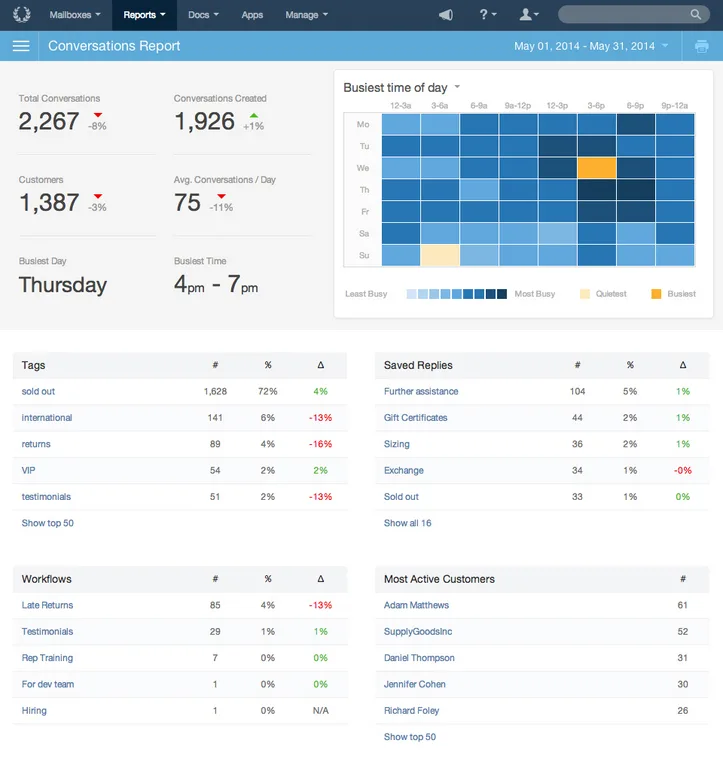Click inside the top search field
This screenshot has height=768, width=723.
click(623, 14)
